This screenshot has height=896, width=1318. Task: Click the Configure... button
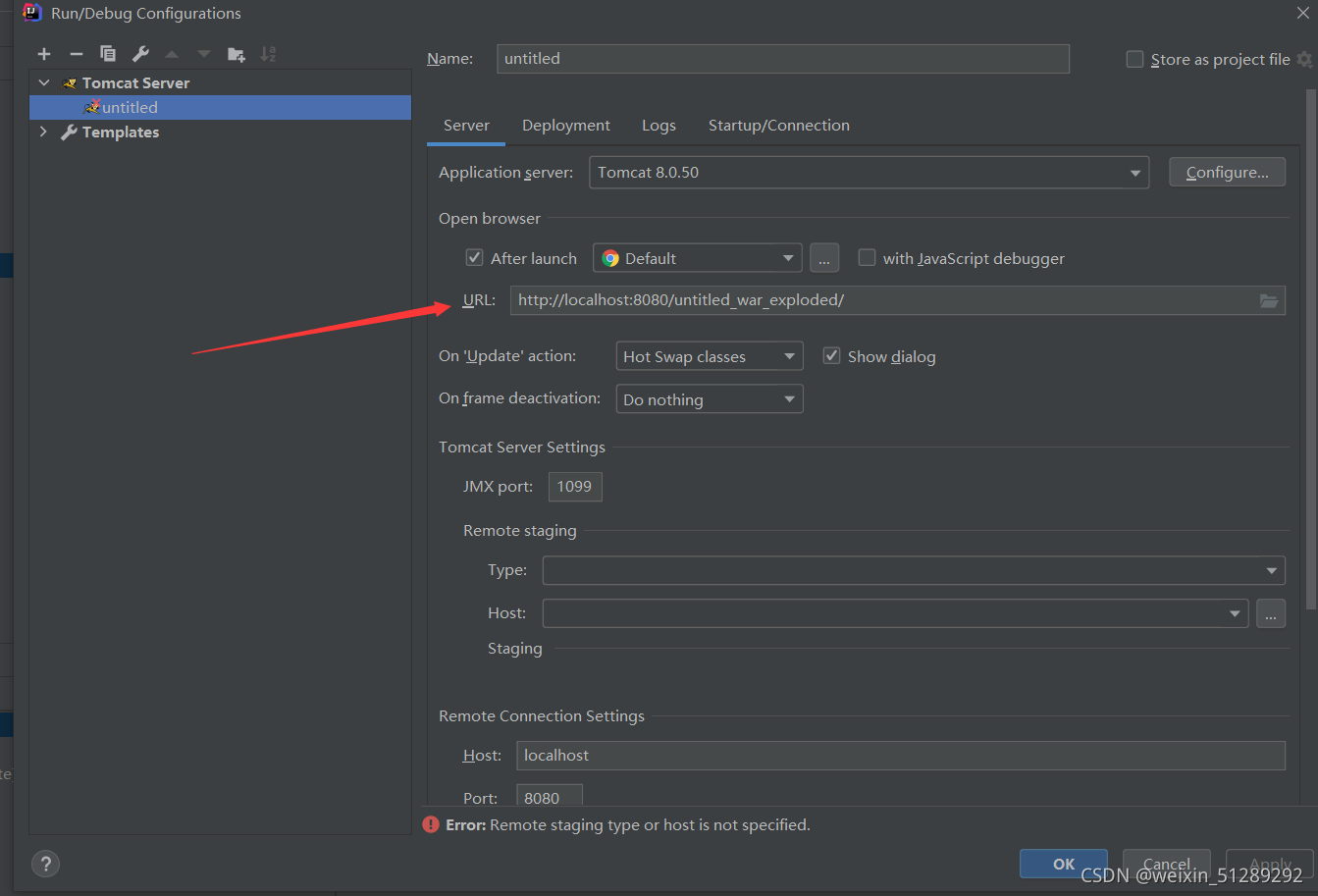pos(1228,173)
